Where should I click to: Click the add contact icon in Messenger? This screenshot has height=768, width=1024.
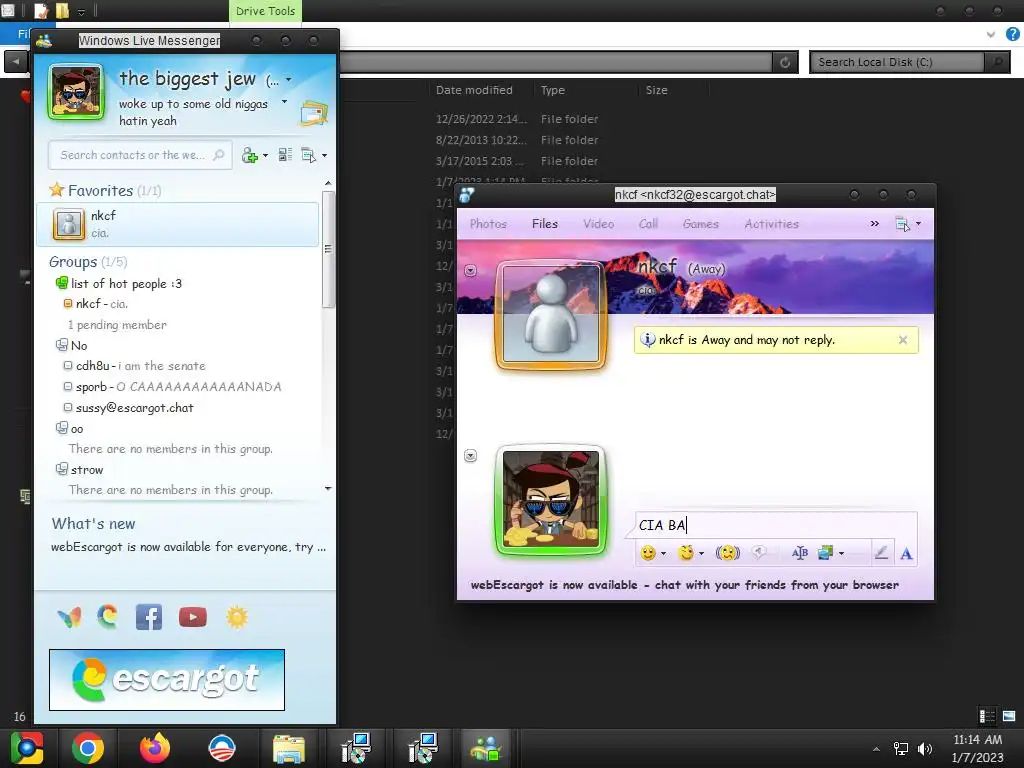pyautogui.click(x=249, y=155)
